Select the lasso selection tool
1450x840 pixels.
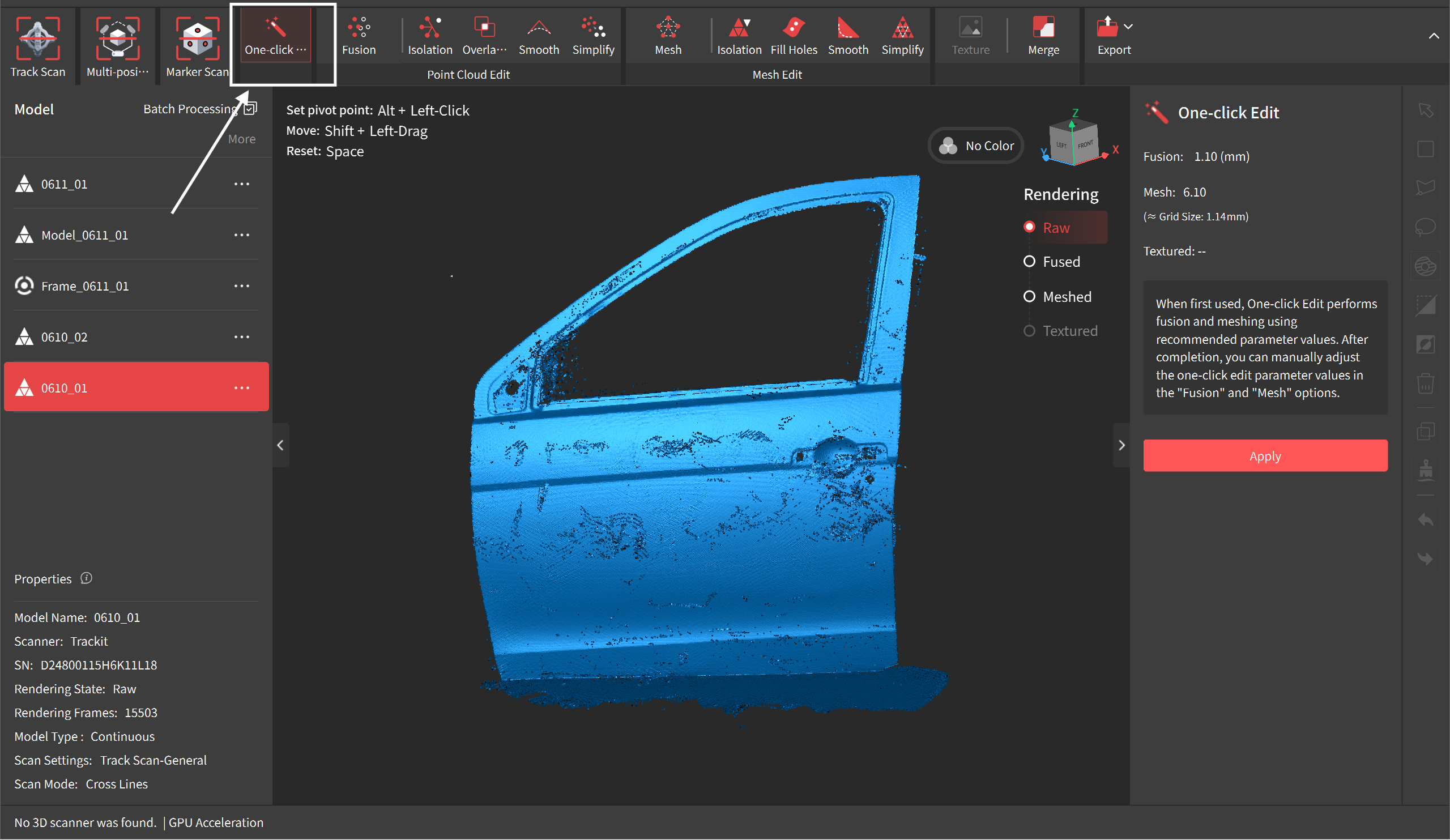coord(1425,227)
